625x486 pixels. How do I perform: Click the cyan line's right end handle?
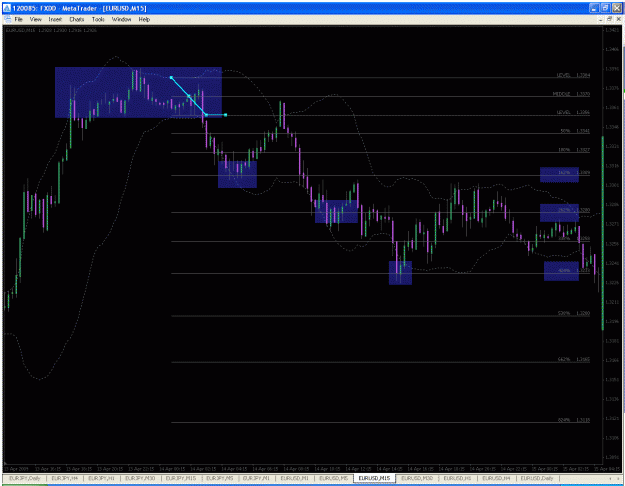click(226, 115)
